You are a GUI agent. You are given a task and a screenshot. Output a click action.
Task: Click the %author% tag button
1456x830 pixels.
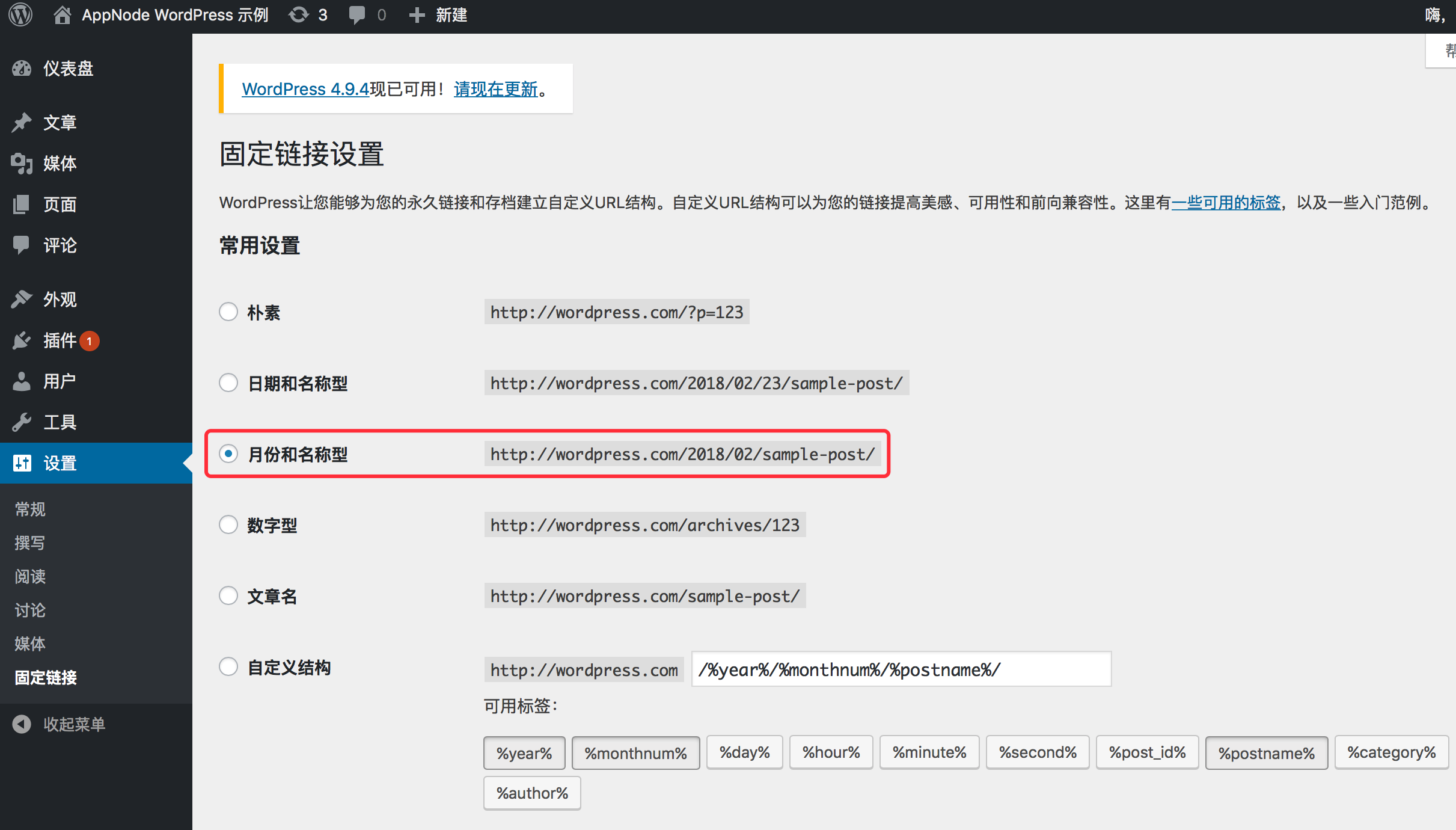[532, 793]
